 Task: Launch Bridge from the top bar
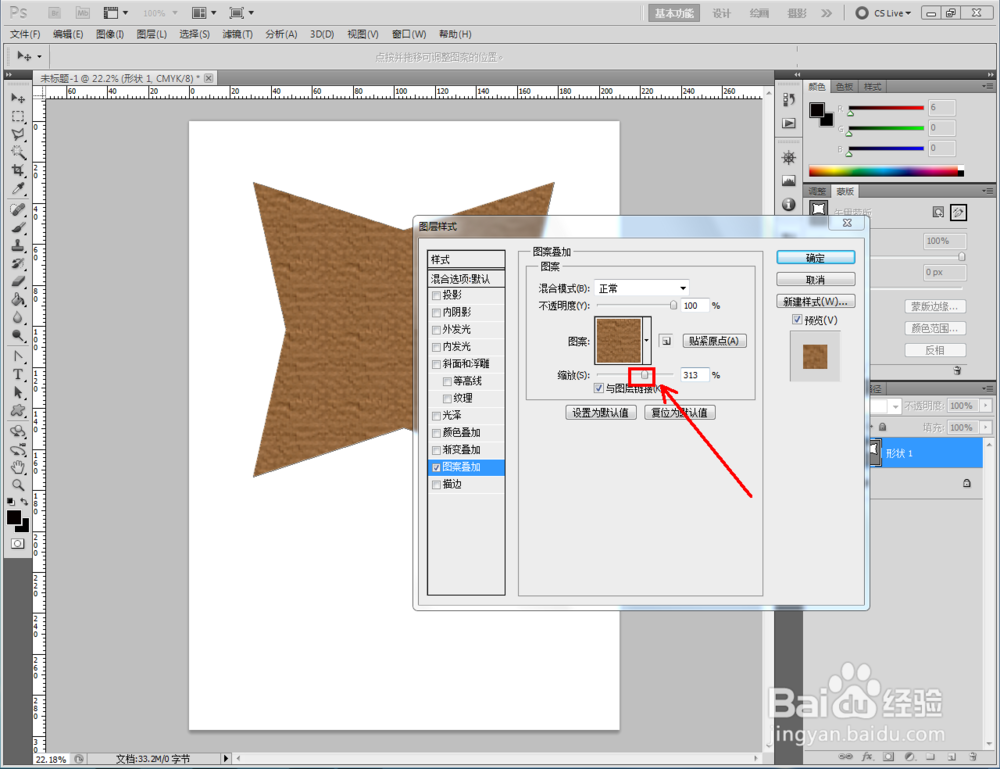pos(55,13)
